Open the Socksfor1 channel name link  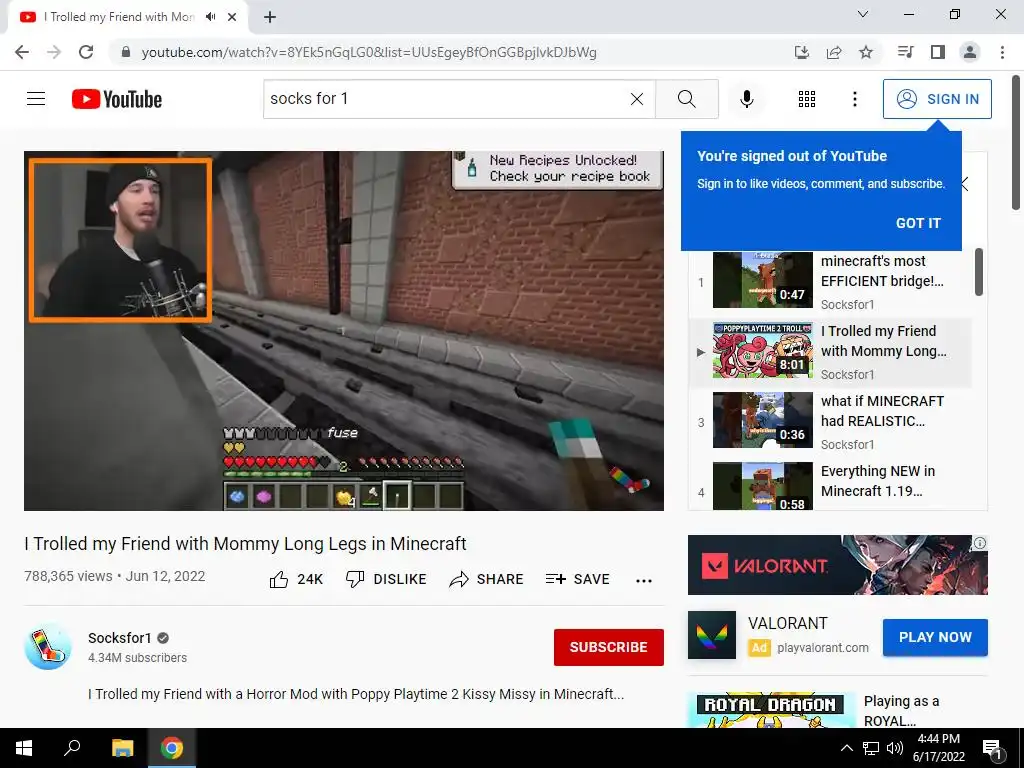(120, 638)
